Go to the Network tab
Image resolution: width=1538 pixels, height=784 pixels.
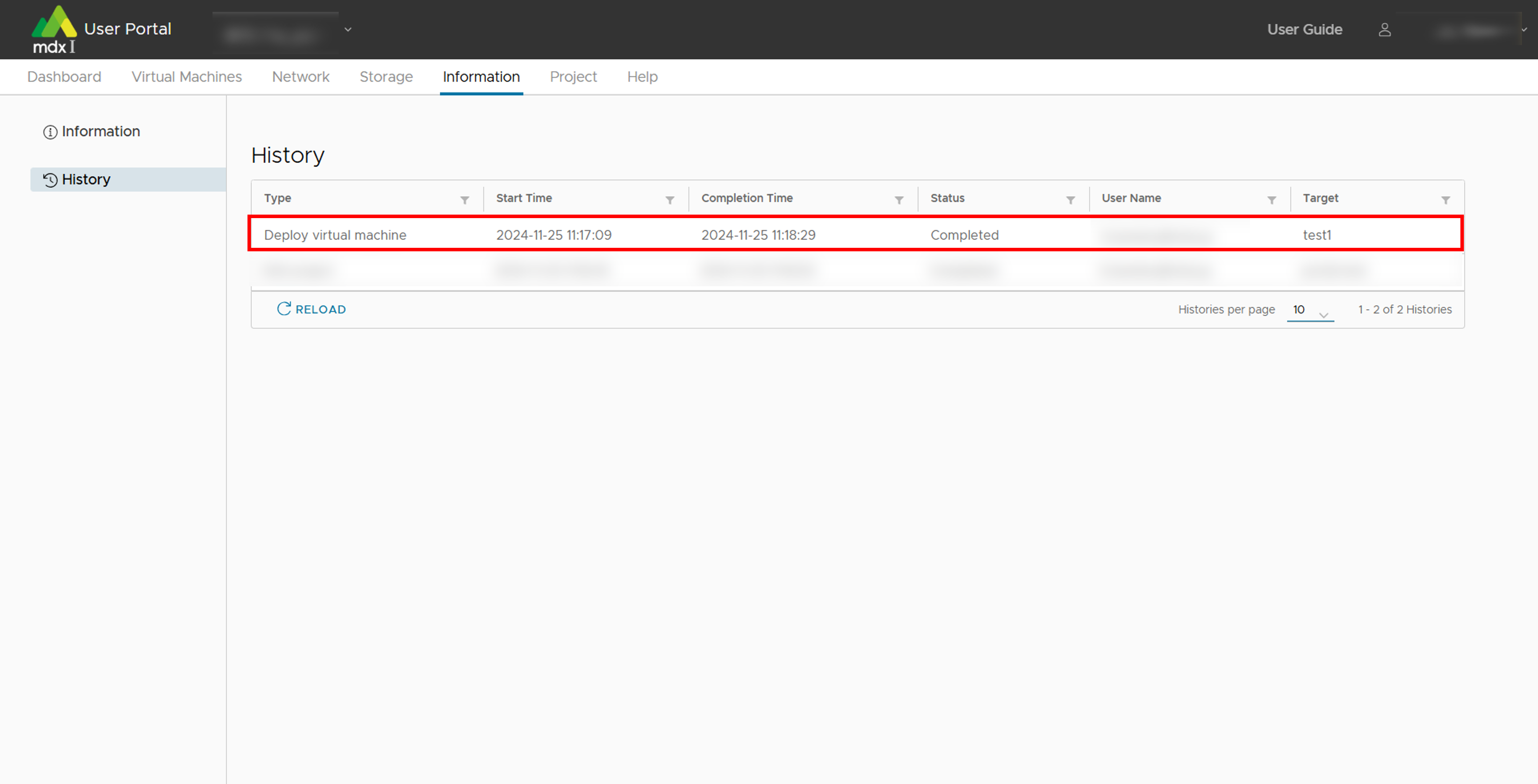(x=300, y=77)
